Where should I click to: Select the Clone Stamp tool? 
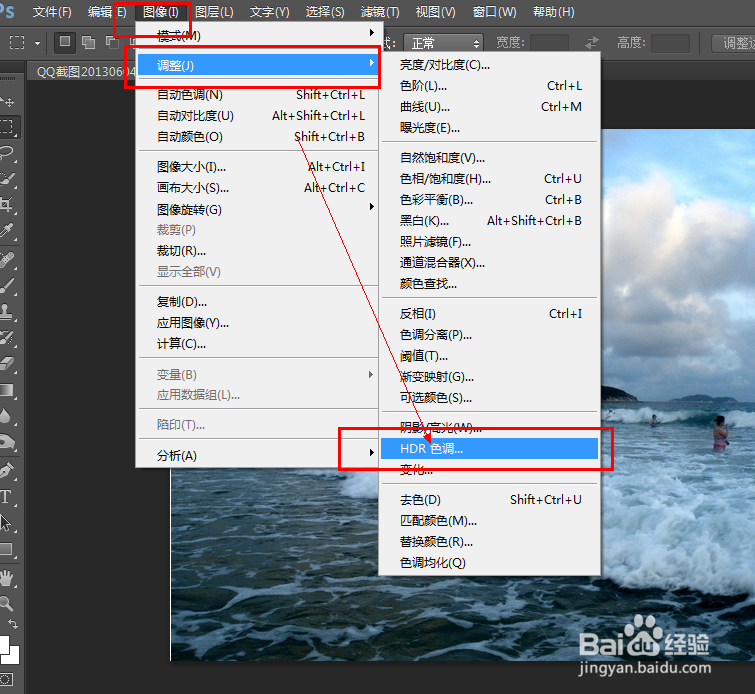point(7,312)
